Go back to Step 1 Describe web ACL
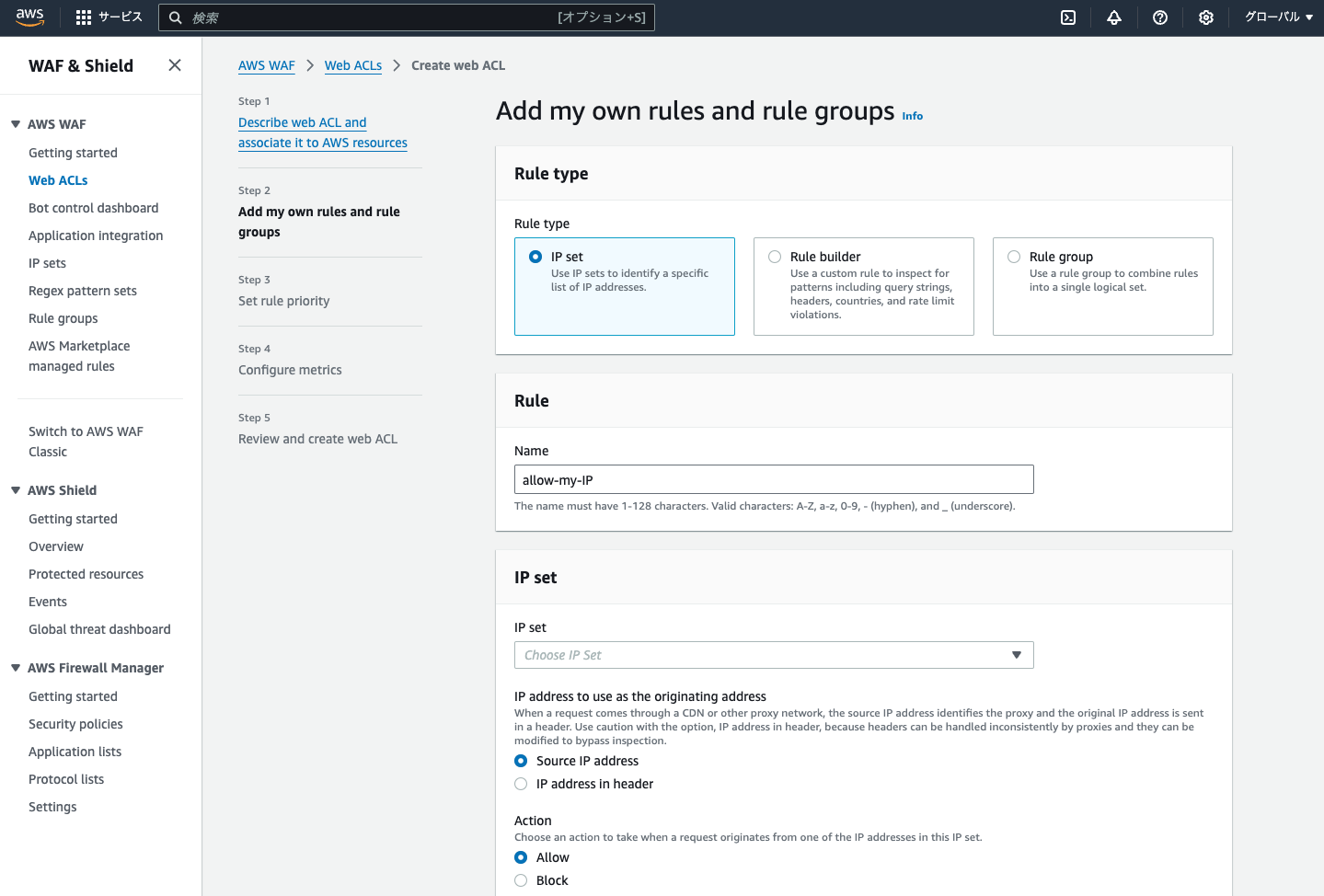 pyautogui.click(x=323, y=132)
